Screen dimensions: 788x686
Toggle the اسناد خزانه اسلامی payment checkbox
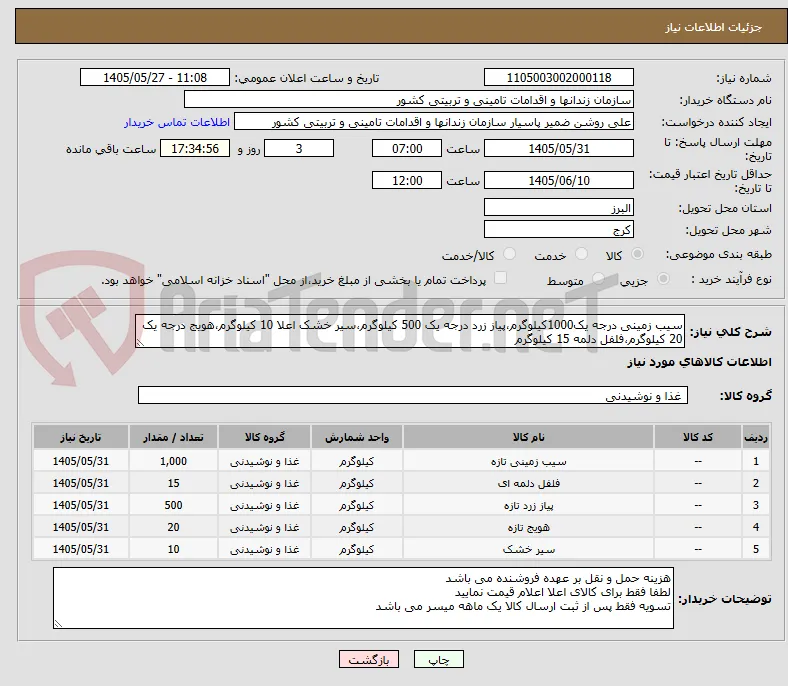501,278
